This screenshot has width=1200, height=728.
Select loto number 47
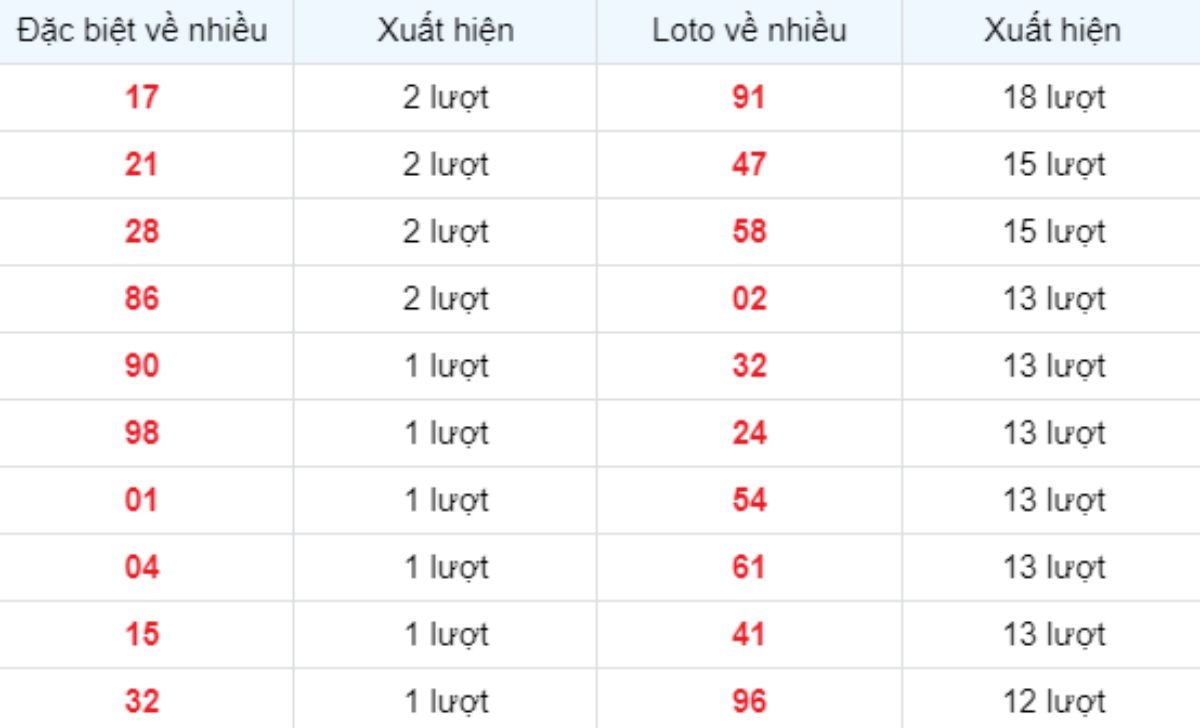point(749,165)
